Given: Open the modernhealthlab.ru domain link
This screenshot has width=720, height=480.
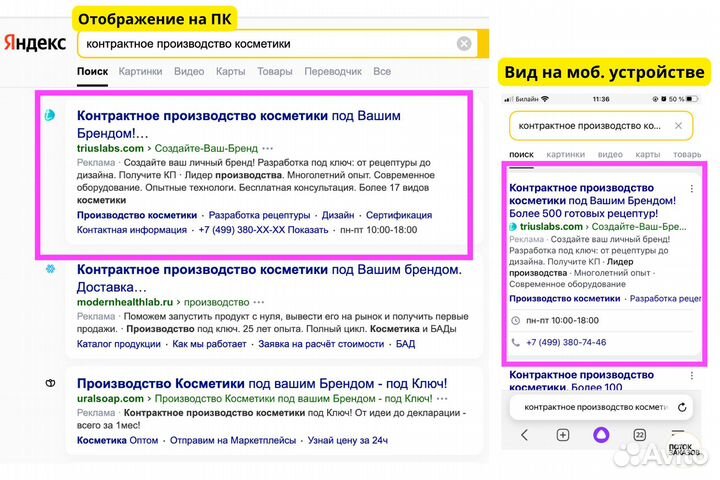Looking at the screenshot, I should click(125, 302).
